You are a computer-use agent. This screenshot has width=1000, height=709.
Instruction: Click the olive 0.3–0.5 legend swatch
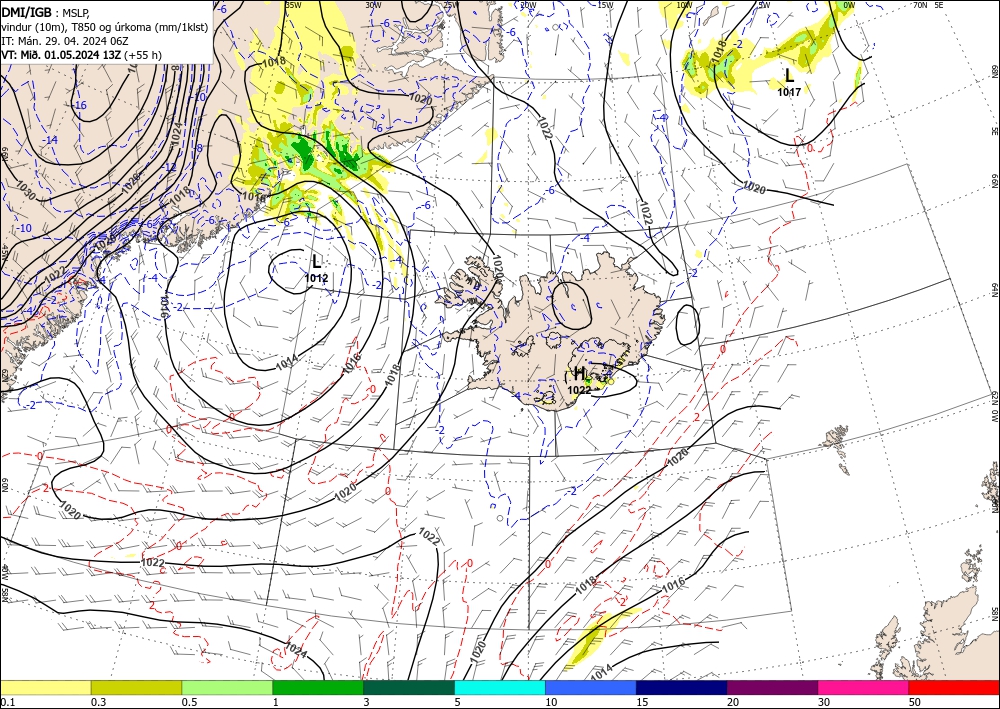[x=136, y=687]
